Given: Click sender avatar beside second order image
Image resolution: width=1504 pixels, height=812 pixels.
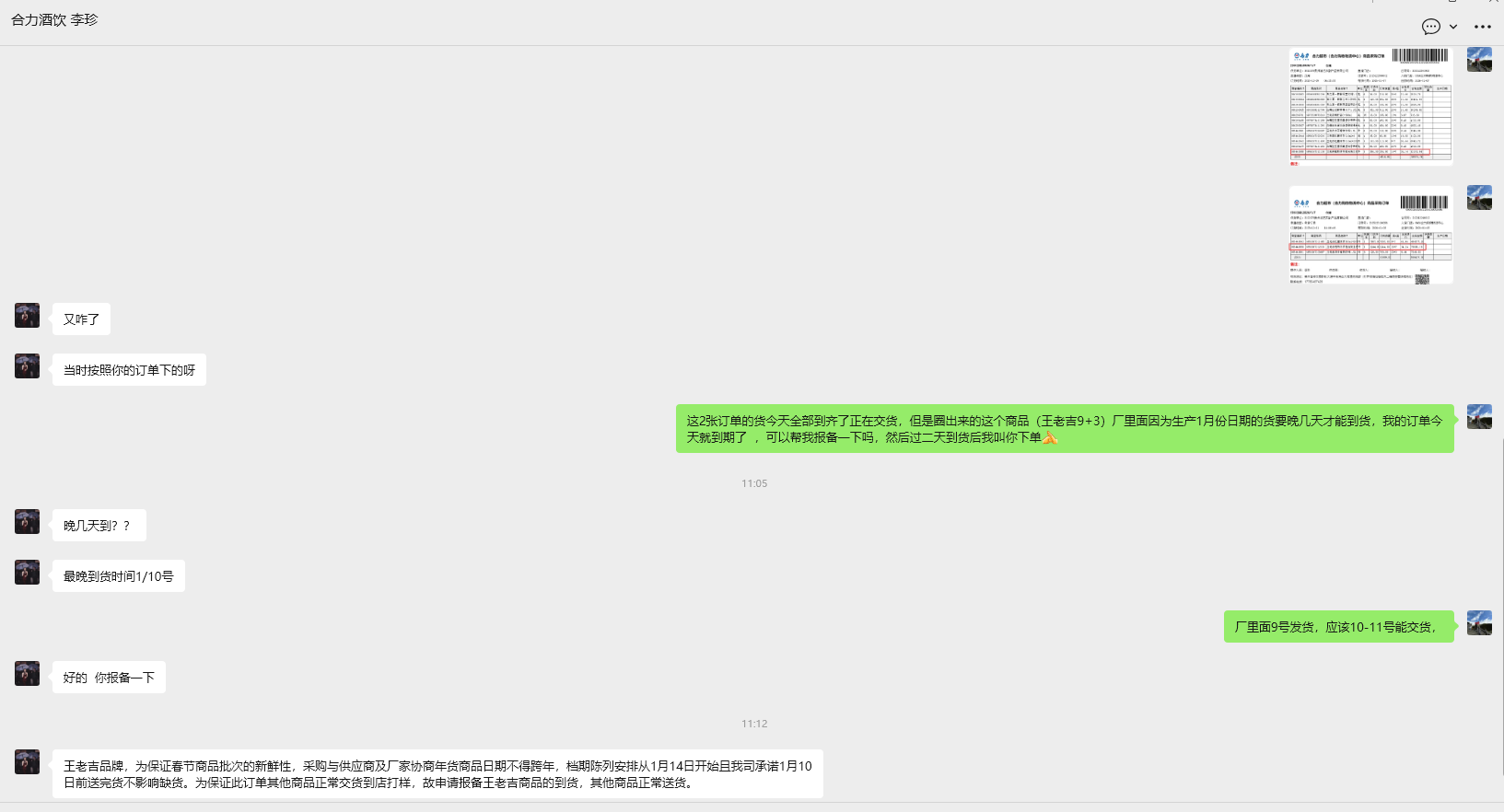Looking at the screenshot, I should (1479, 198).
